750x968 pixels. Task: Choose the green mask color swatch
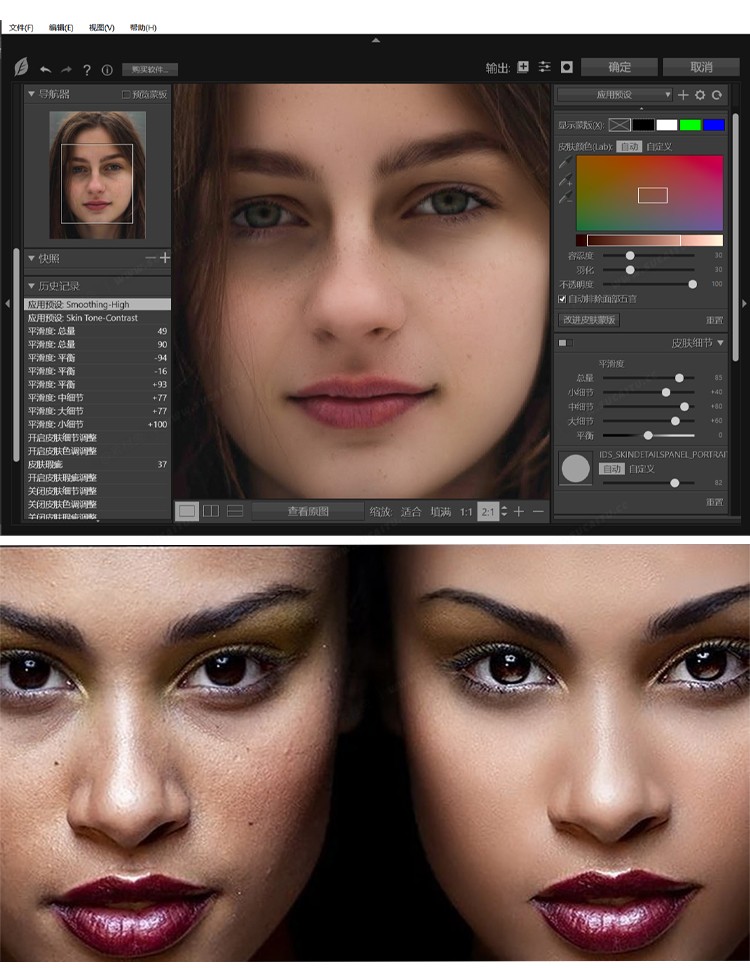[x=690, y=125]
